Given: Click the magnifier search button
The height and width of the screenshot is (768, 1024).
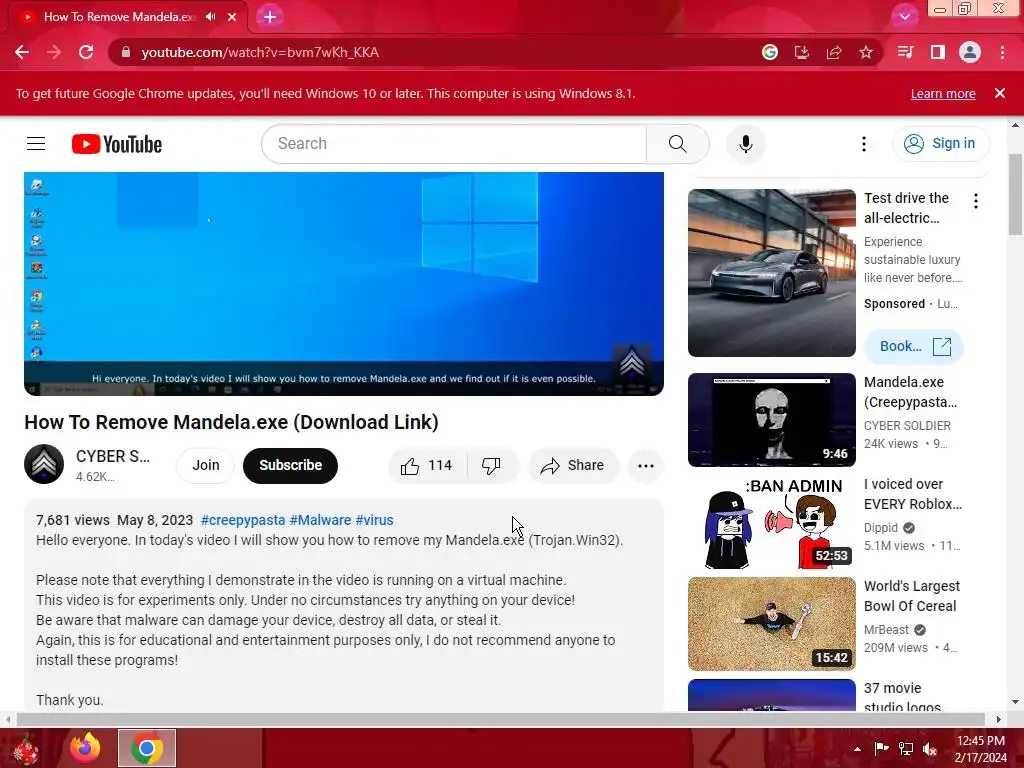Looking at the screenshot, I should [x=678, y=144].
